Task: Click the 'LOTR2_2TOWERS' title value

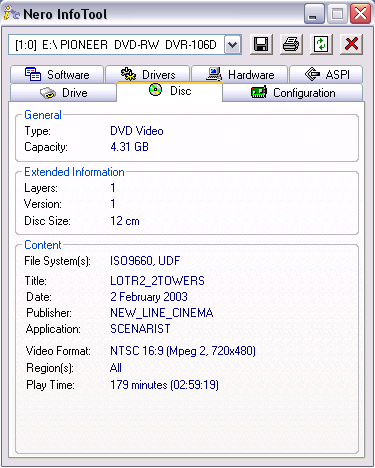Action: tap(157, 281)
